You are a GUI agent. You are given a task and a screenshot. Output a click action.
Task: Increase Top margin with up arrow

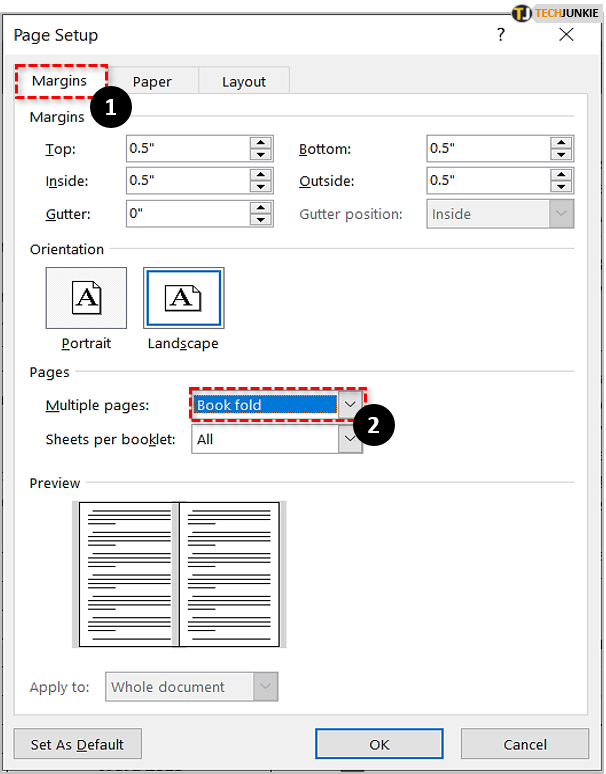coord(261,143)
